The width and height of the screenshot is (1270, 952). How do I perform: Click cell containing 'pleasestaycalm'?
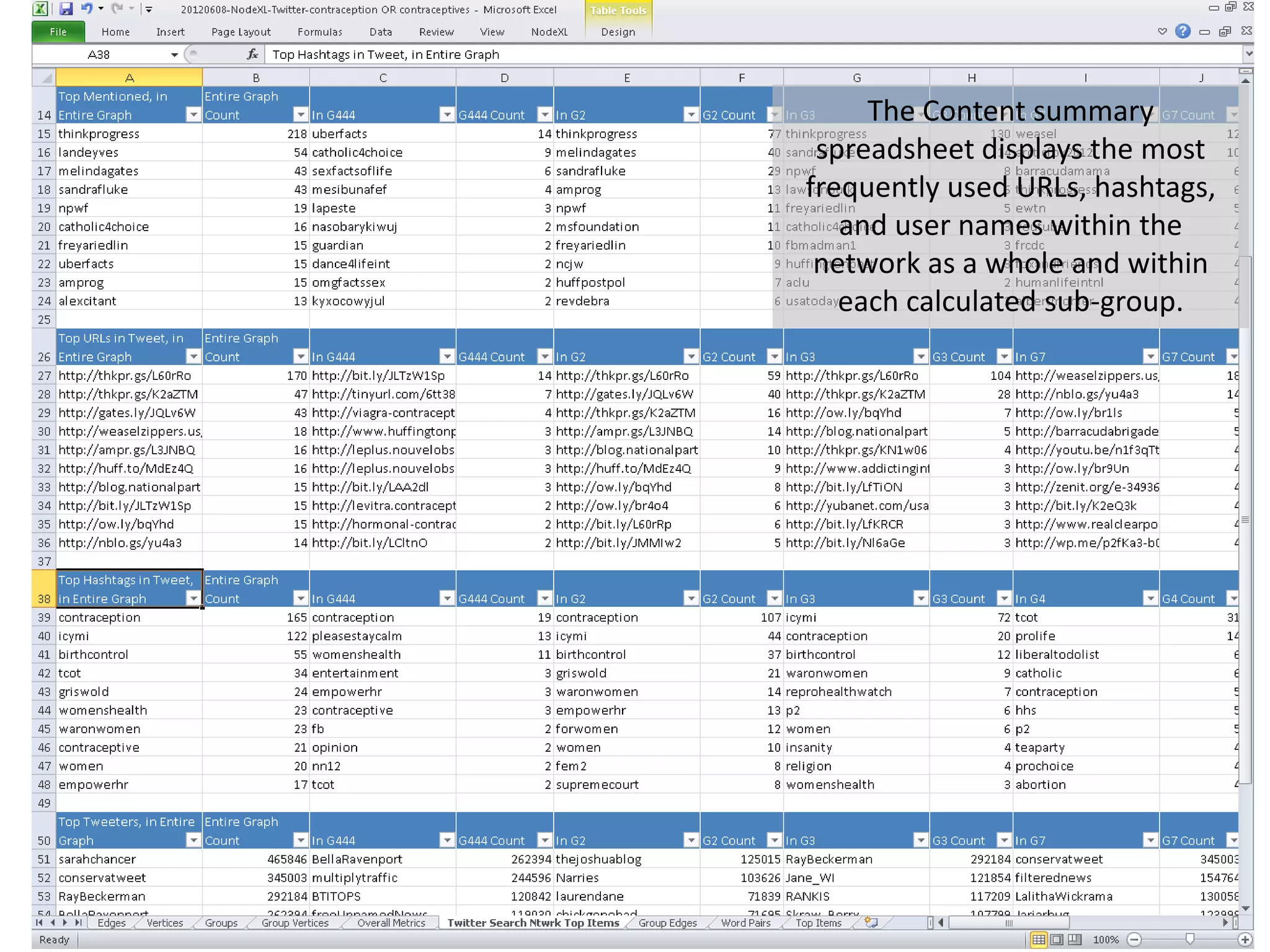383,636
